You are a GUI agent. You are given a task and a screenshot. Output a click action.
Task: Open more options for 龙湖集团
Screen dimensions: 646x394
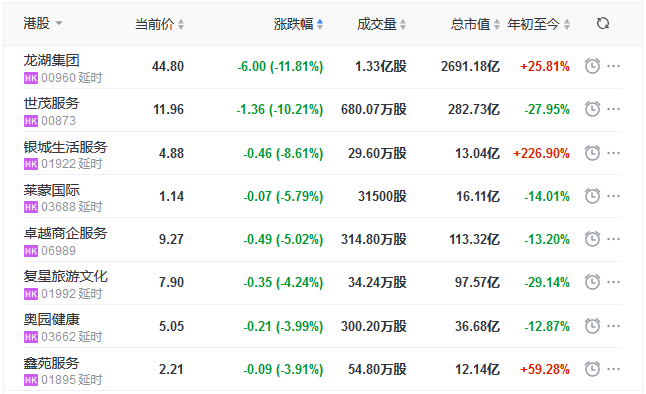[613, 66]
